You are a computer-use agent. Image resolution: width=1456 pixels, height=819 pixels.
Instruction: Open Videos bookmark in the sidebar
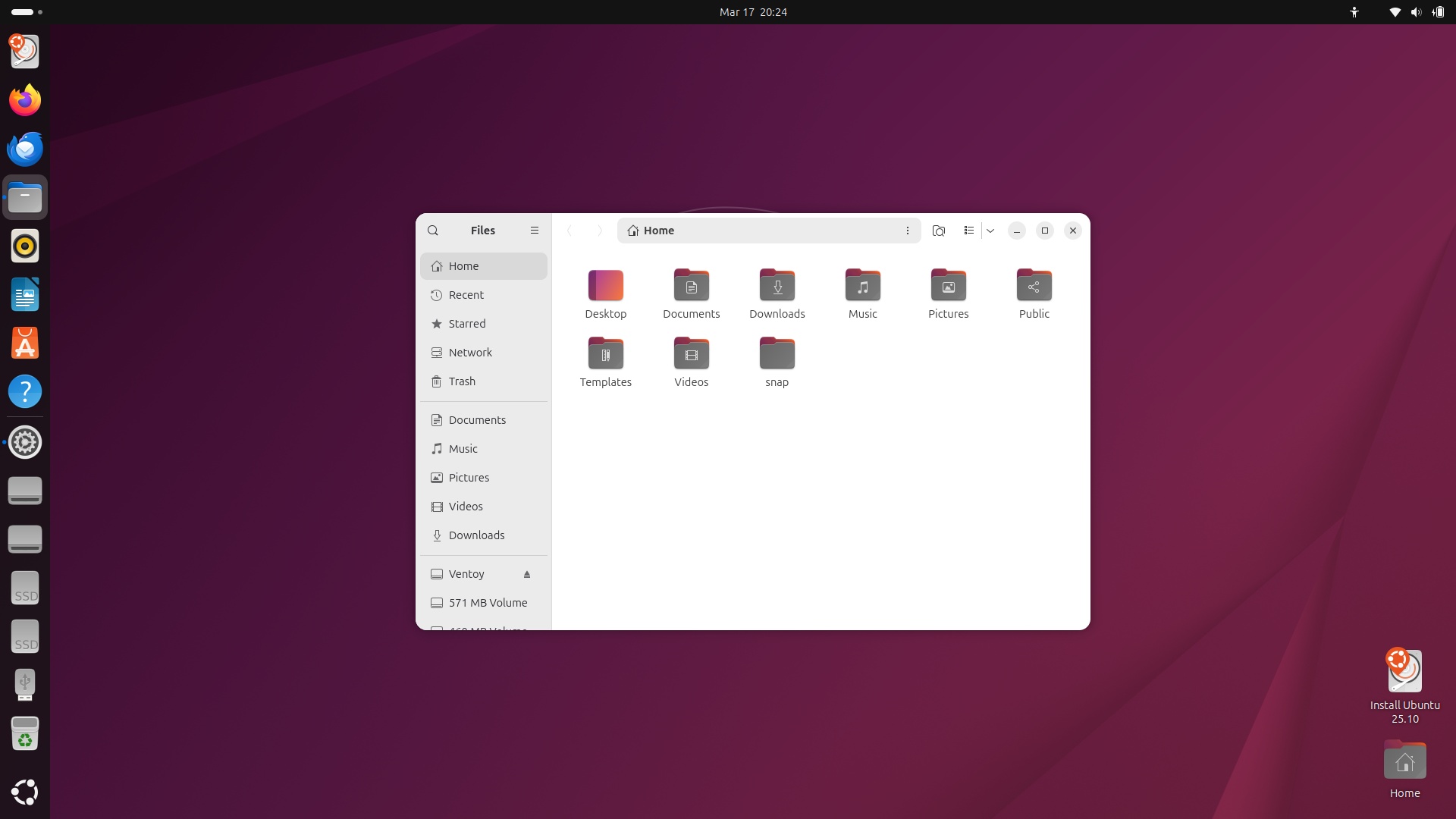[465, 507]
